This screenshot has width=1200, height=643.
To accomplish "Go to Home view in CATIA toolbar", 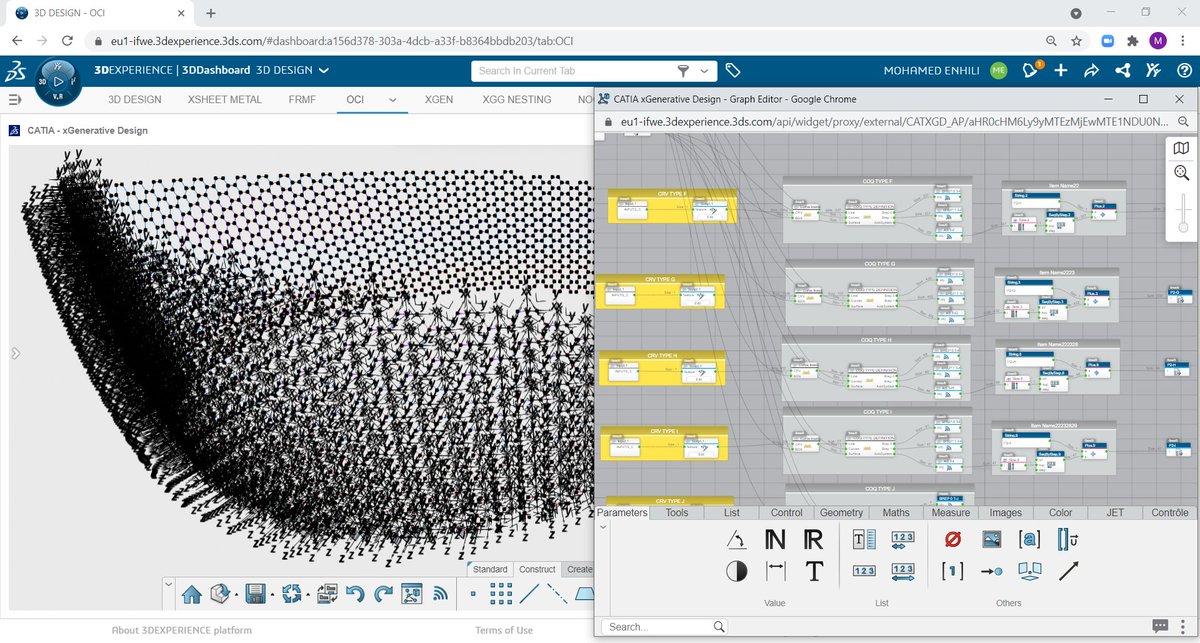I will point(192,594).
